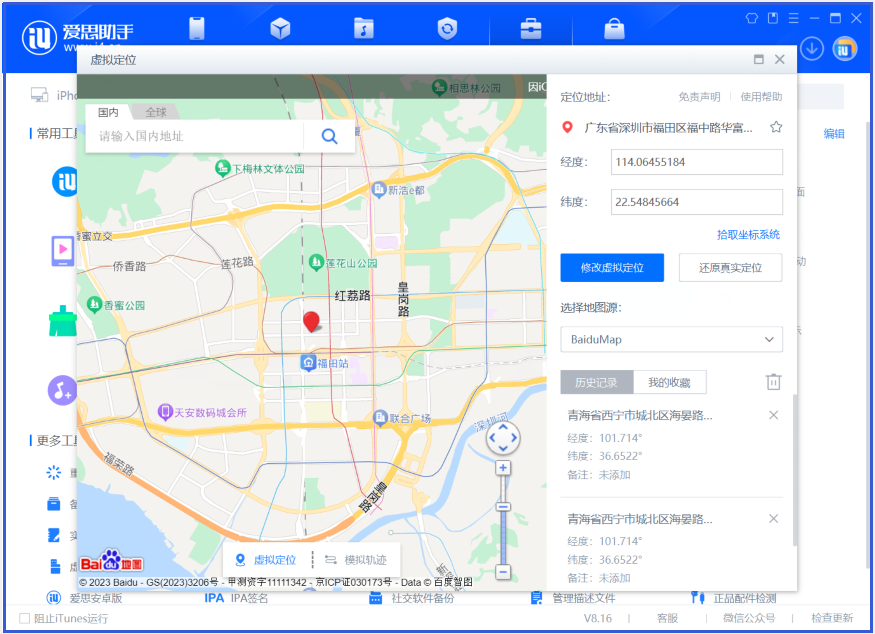Zoom in the map with plus button
Screen dimensions: 875x634
[503, 468]
